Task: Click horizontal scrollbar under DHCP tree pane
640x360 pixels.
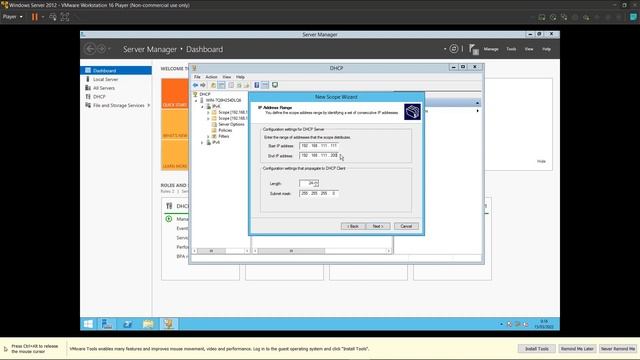Action: 221,251
